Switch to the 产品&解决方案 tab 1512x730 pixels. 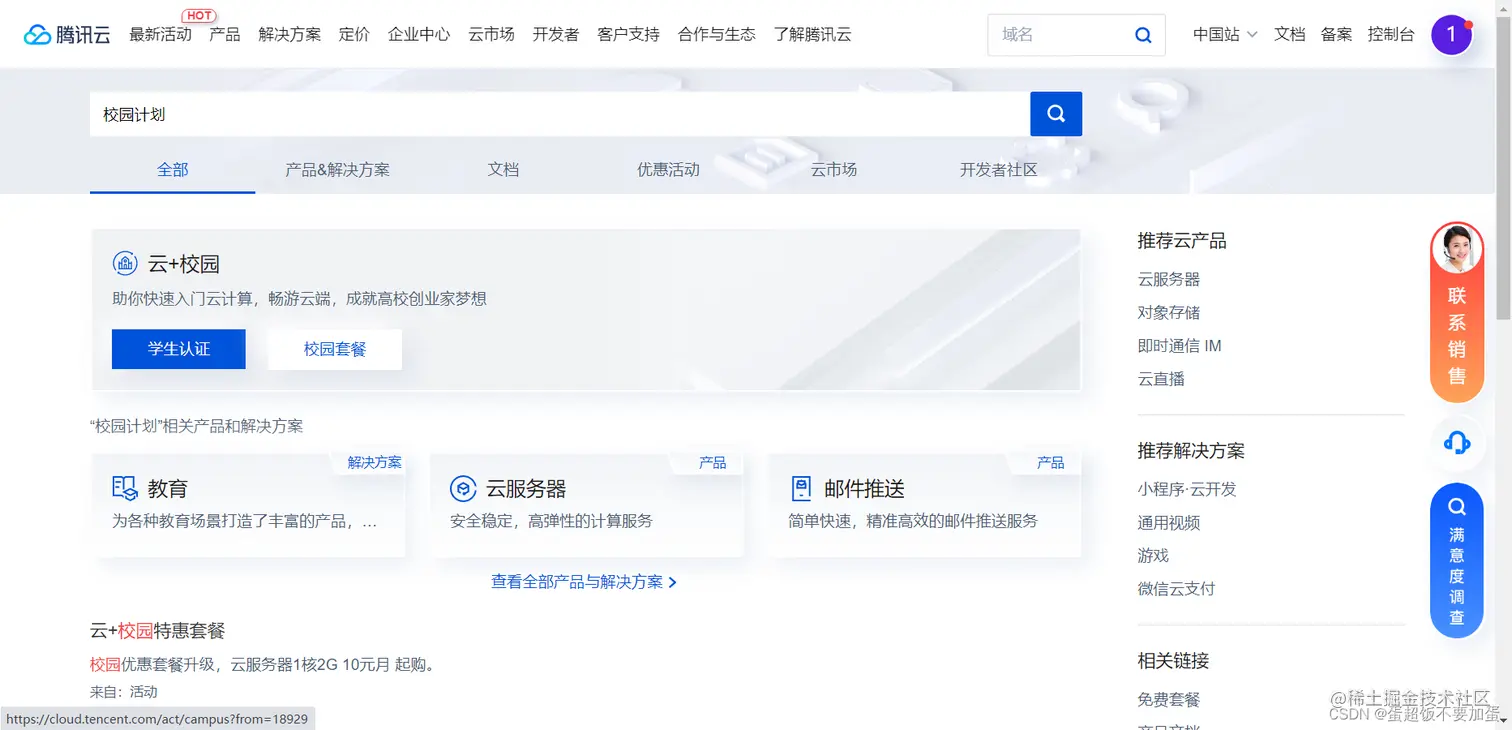coord(338,169)
